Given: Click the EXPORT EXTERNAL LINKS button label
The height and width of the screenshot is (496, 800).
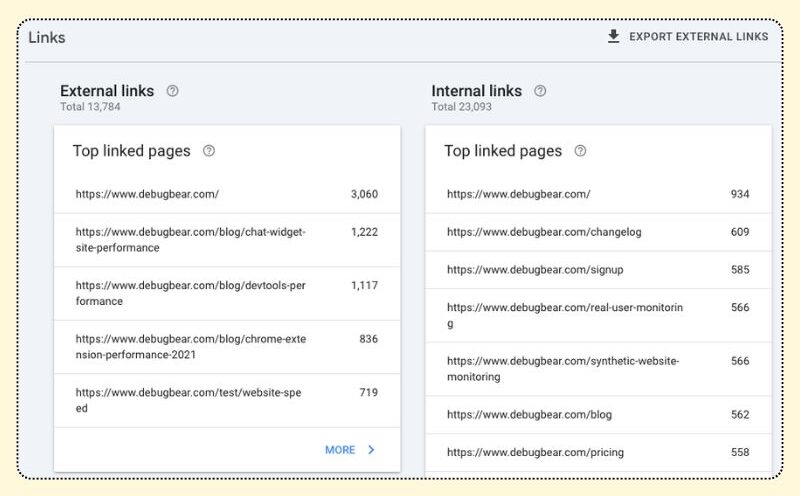Looking at the screenshot, I should (x=698, y=37).
